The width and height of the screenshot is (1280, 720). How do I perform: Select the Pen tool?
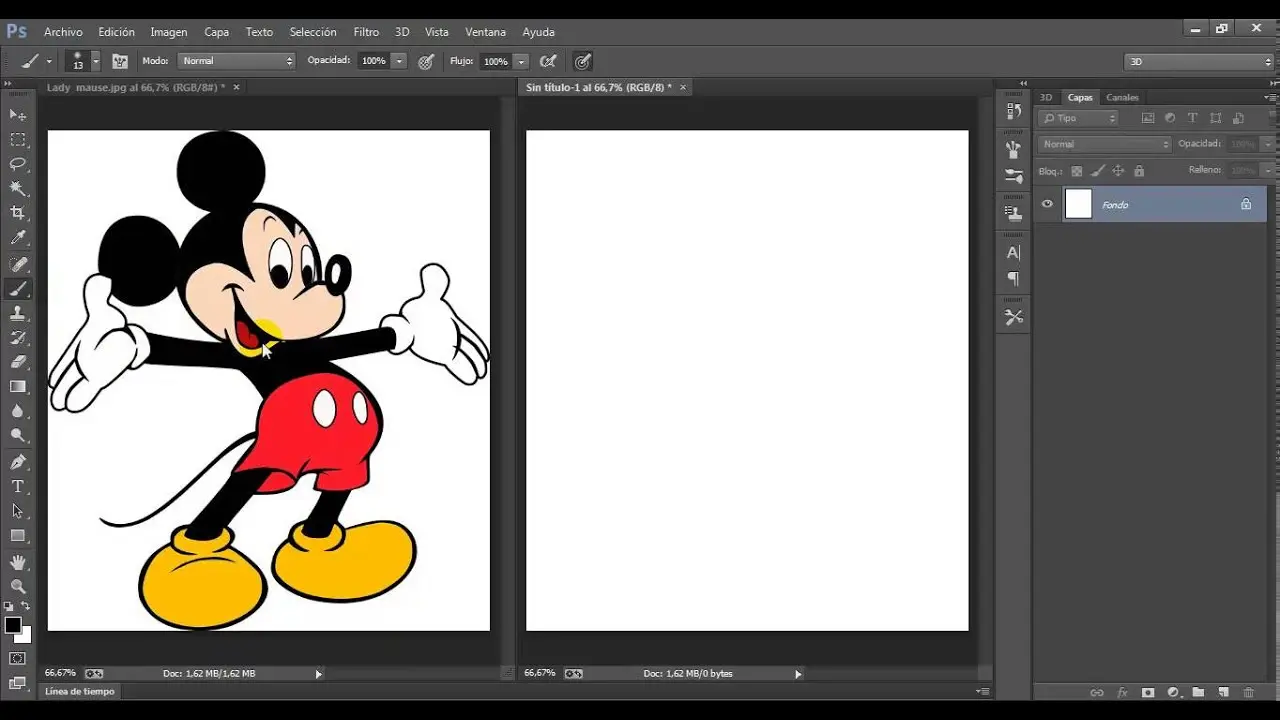coord(18,462)
